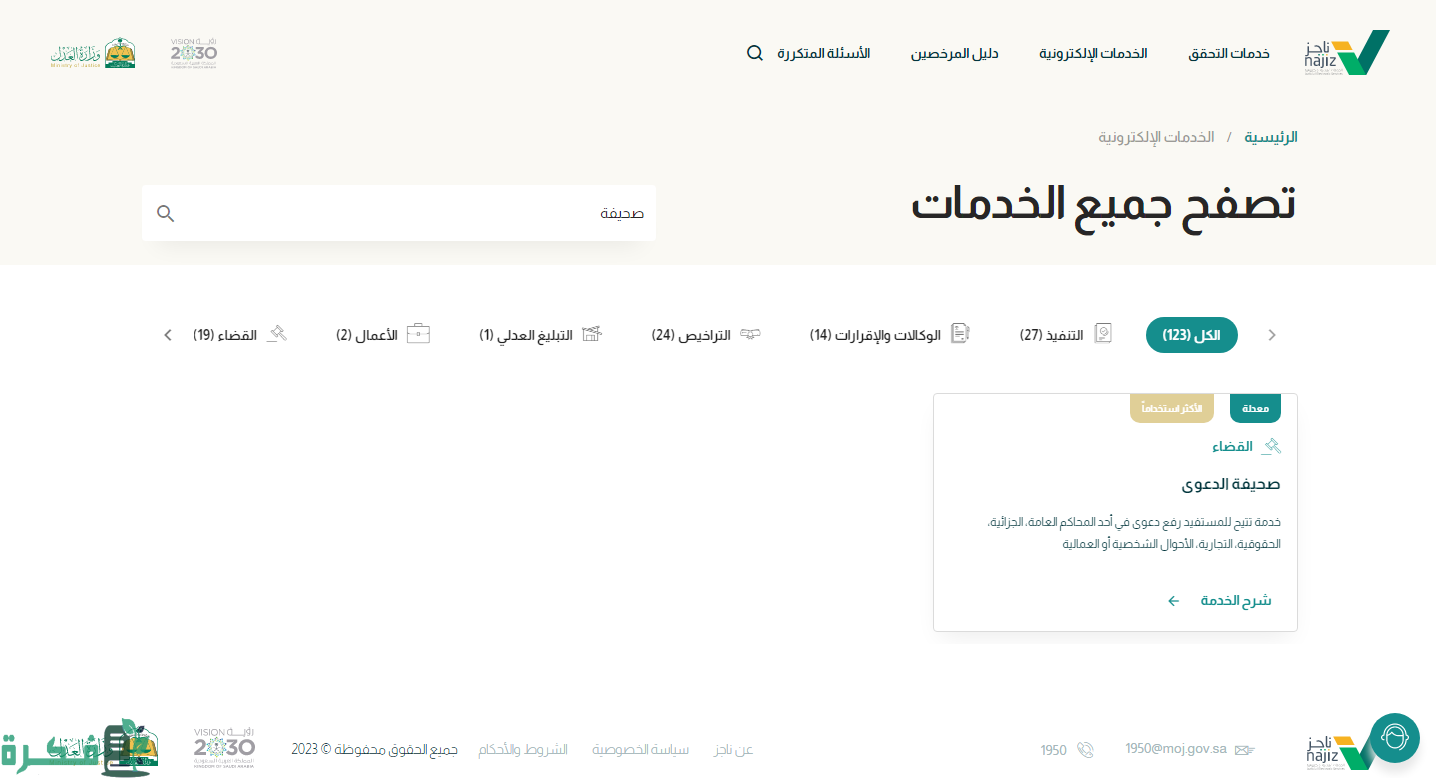This screenshot has height=778, width=1436.
Task: Open the support headset chat button
Action: pos(1394,738)
